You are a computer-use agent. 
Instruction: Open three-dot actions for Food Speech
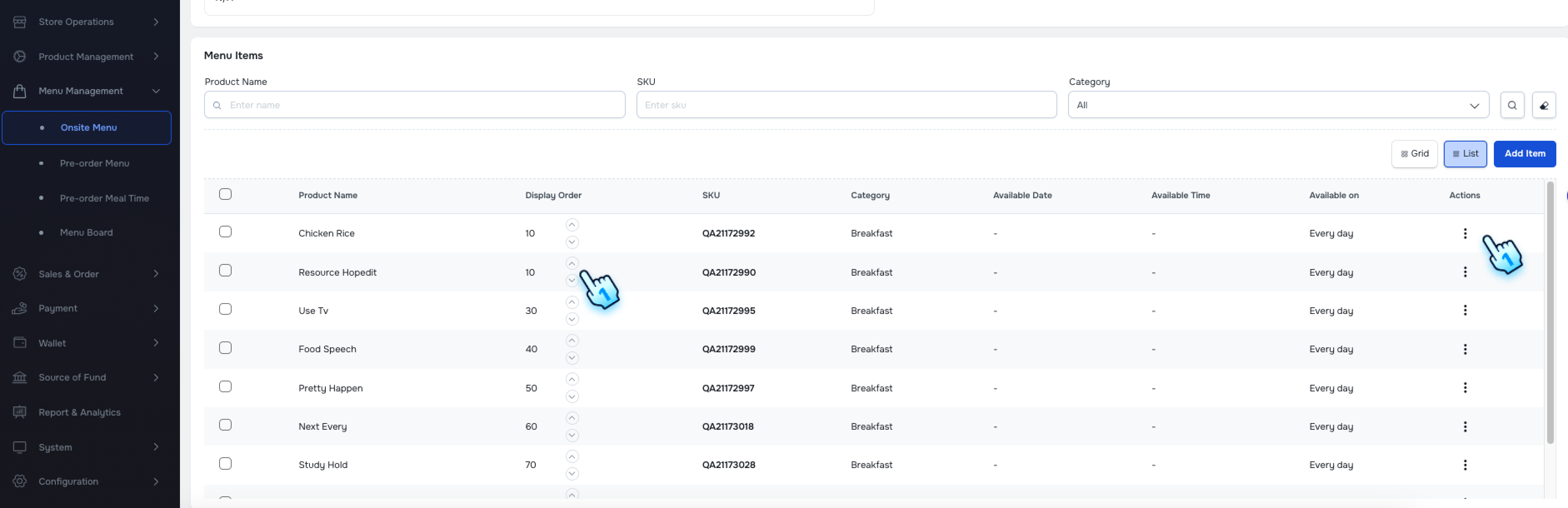[1465, 349]
